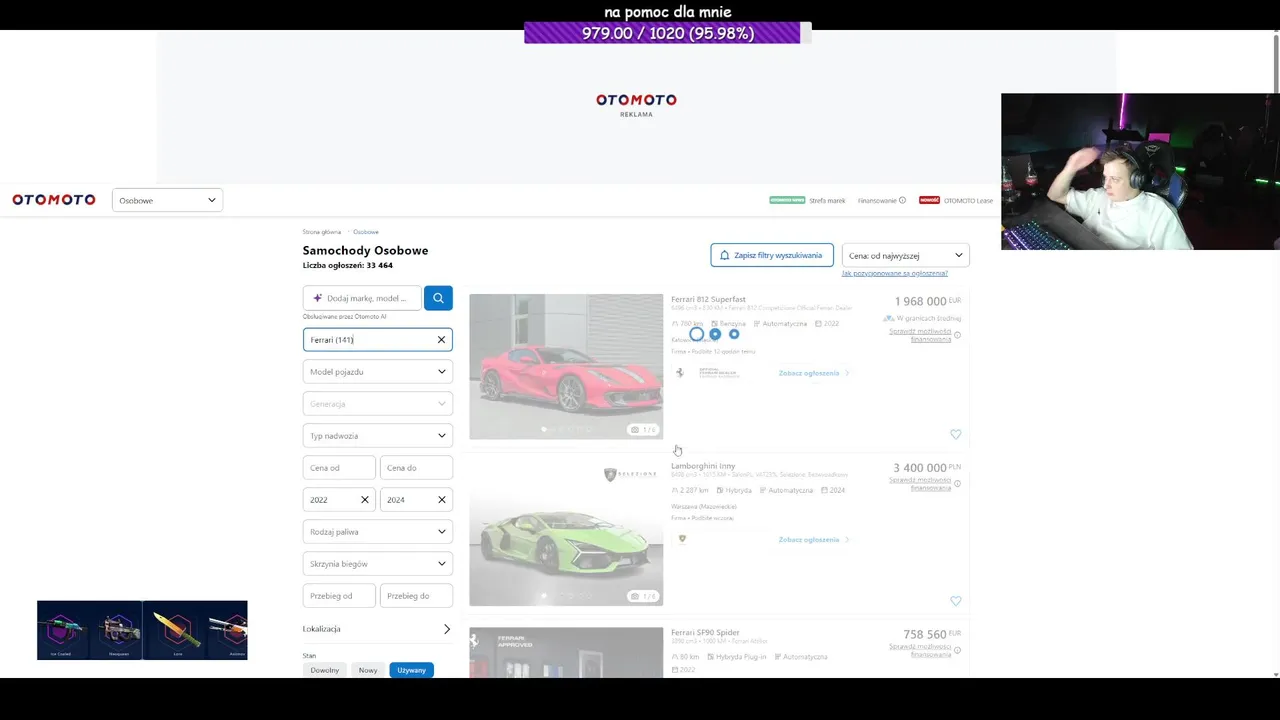The image size is (1280, 720).
Task: Click the info icon next to Finansowanie
Action: [x=902, y=200]
